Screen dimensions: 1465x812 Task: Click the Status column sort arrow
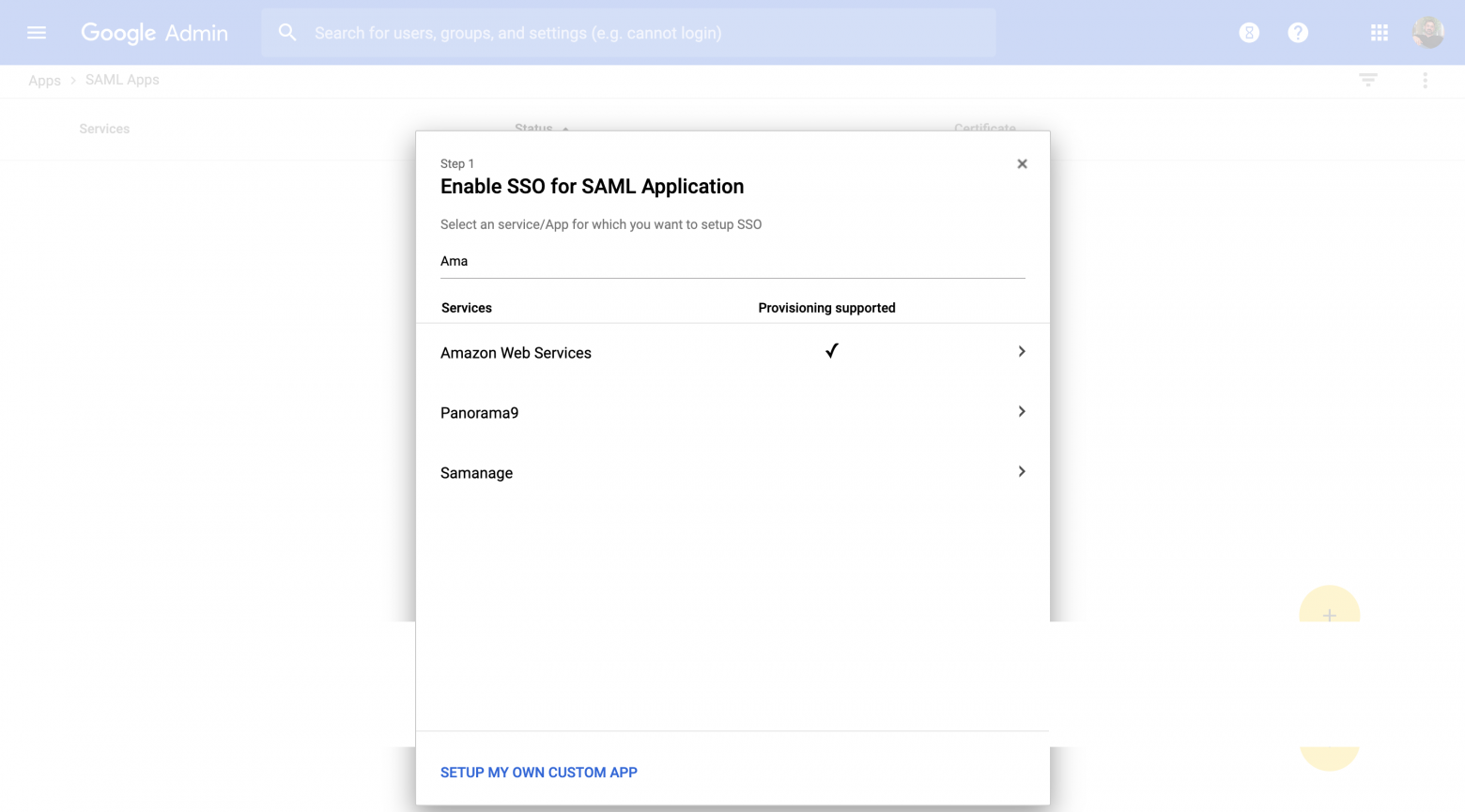point(564,130)
